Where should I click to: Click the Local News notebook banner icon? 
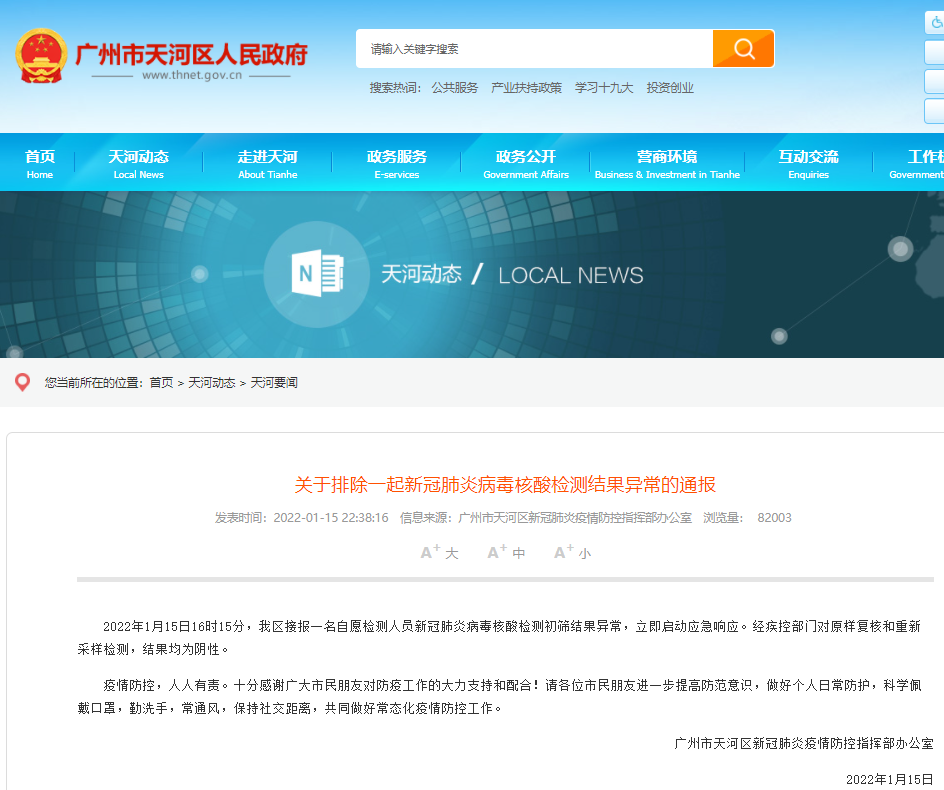coord(317,274)
